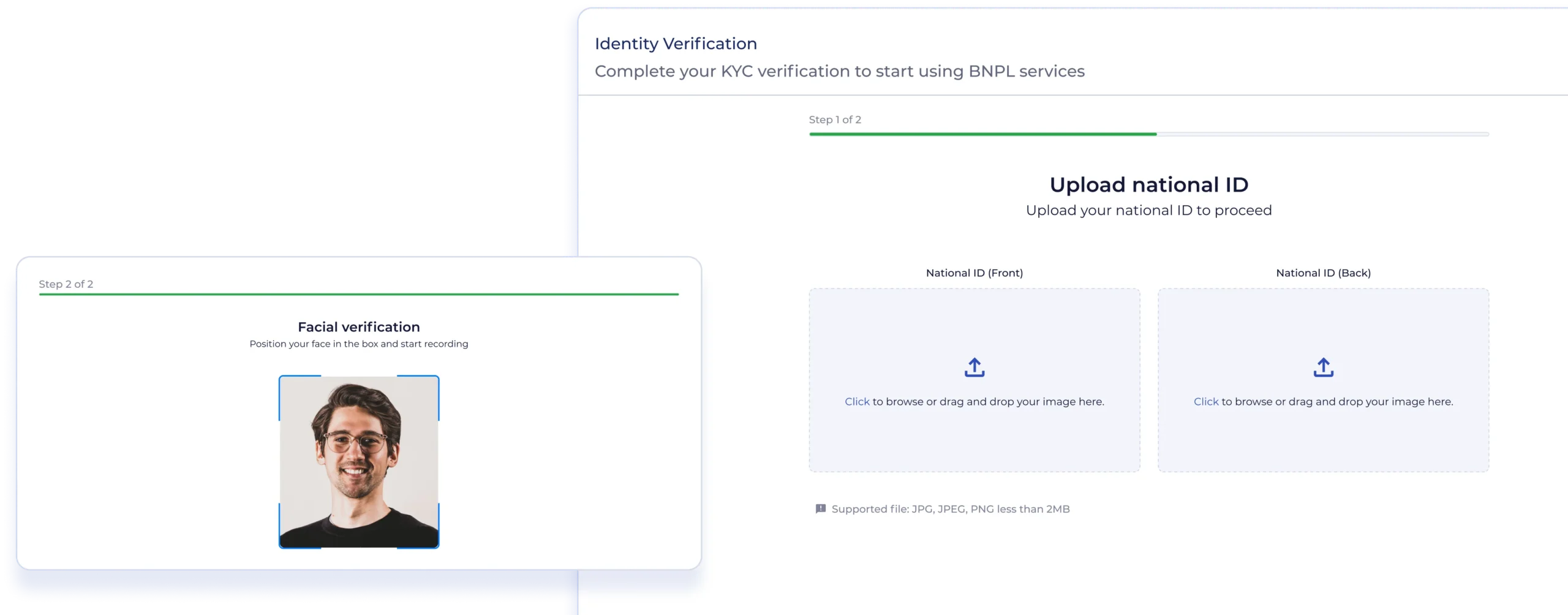Click 'Position your face in the box' instruction
The height and width of the screenshot is (615, 1568).
click(358, 344)
